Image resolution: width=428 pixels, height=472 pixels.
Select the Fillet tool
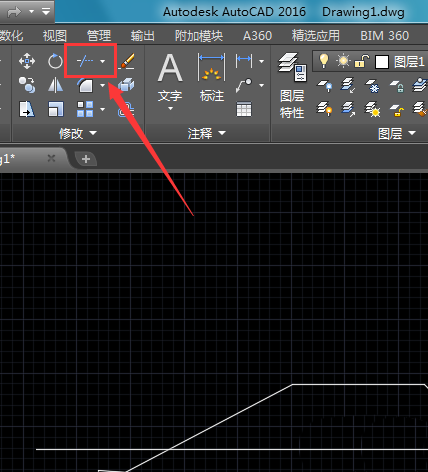pos(85,85)
